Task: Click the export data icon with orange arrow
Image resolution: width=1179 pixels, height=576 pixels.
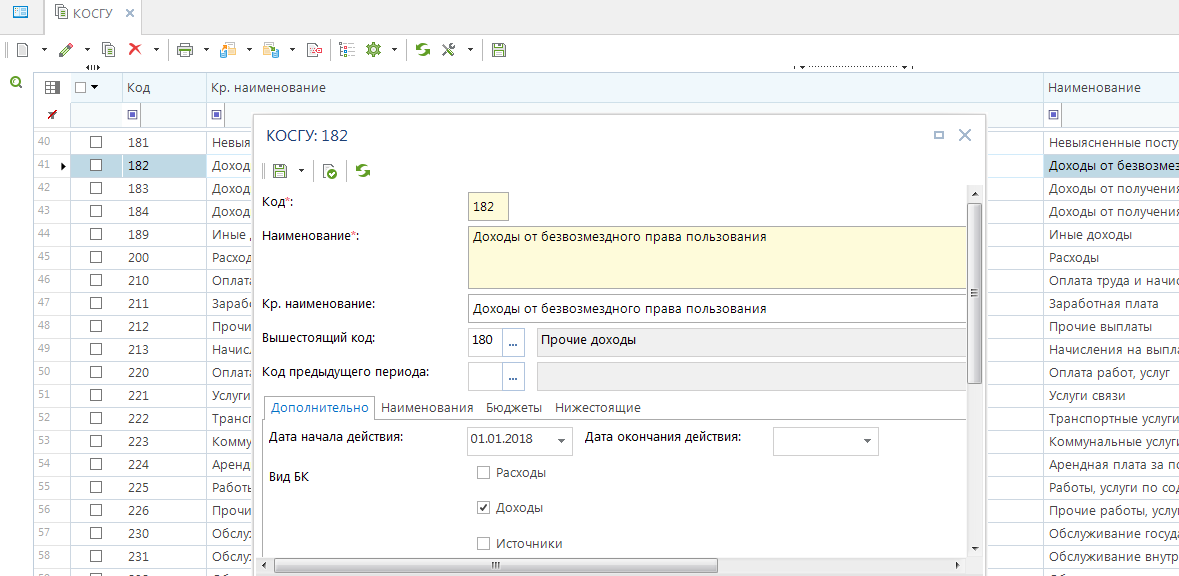Action: [x=227, y=50]
